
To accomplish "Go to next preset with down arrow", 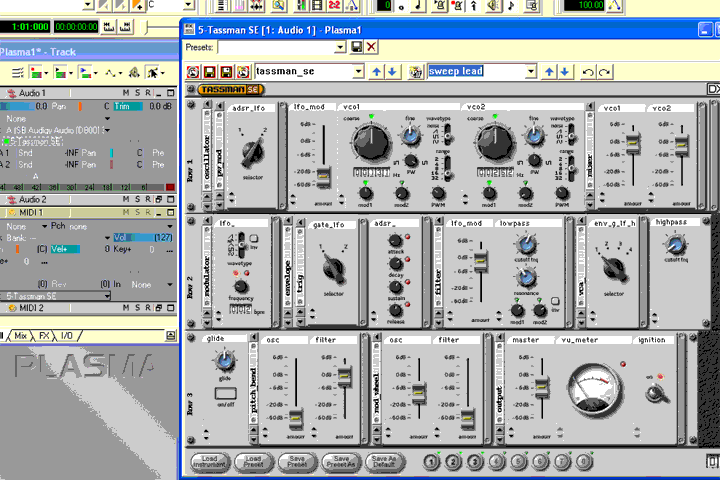I will [565, 72].
